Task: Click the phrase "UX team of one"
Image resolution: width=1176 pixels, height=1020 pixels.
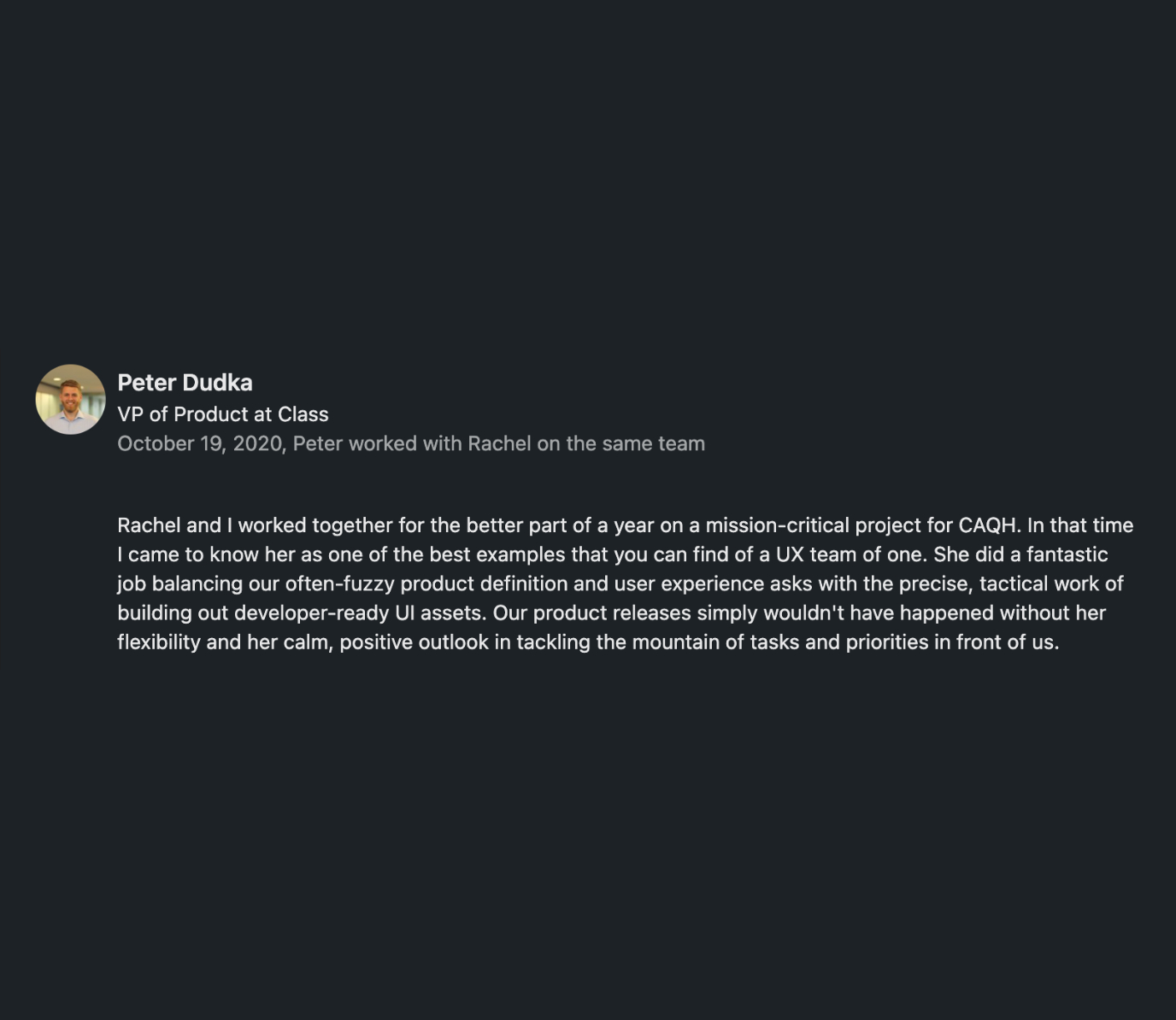Action: (850, 554)
